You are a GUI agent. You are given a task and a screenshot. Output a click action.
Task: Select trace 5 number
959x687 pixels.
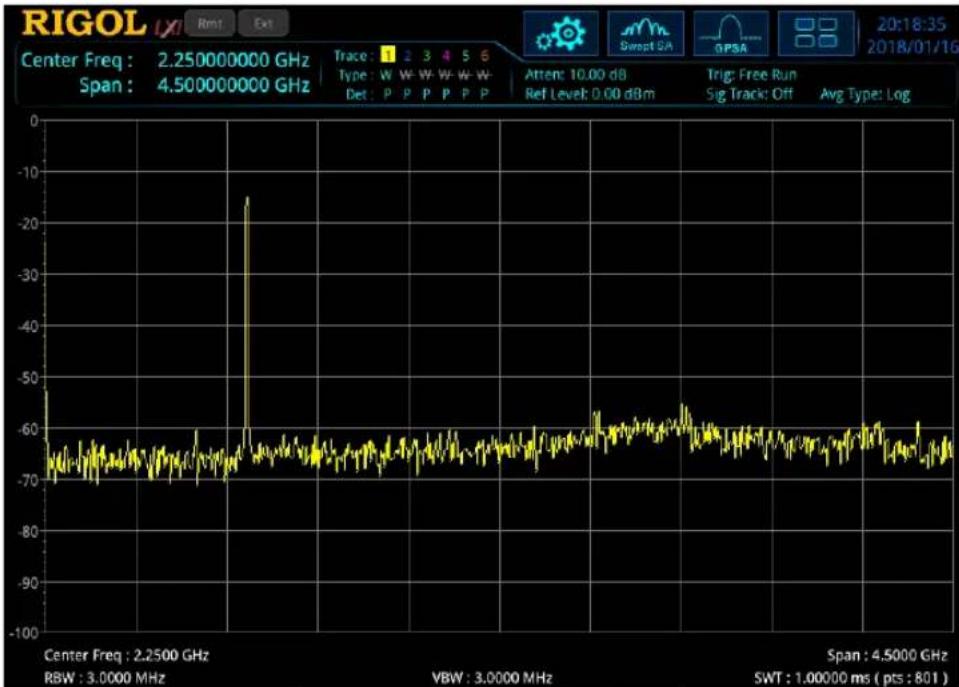tap(465, 56)
